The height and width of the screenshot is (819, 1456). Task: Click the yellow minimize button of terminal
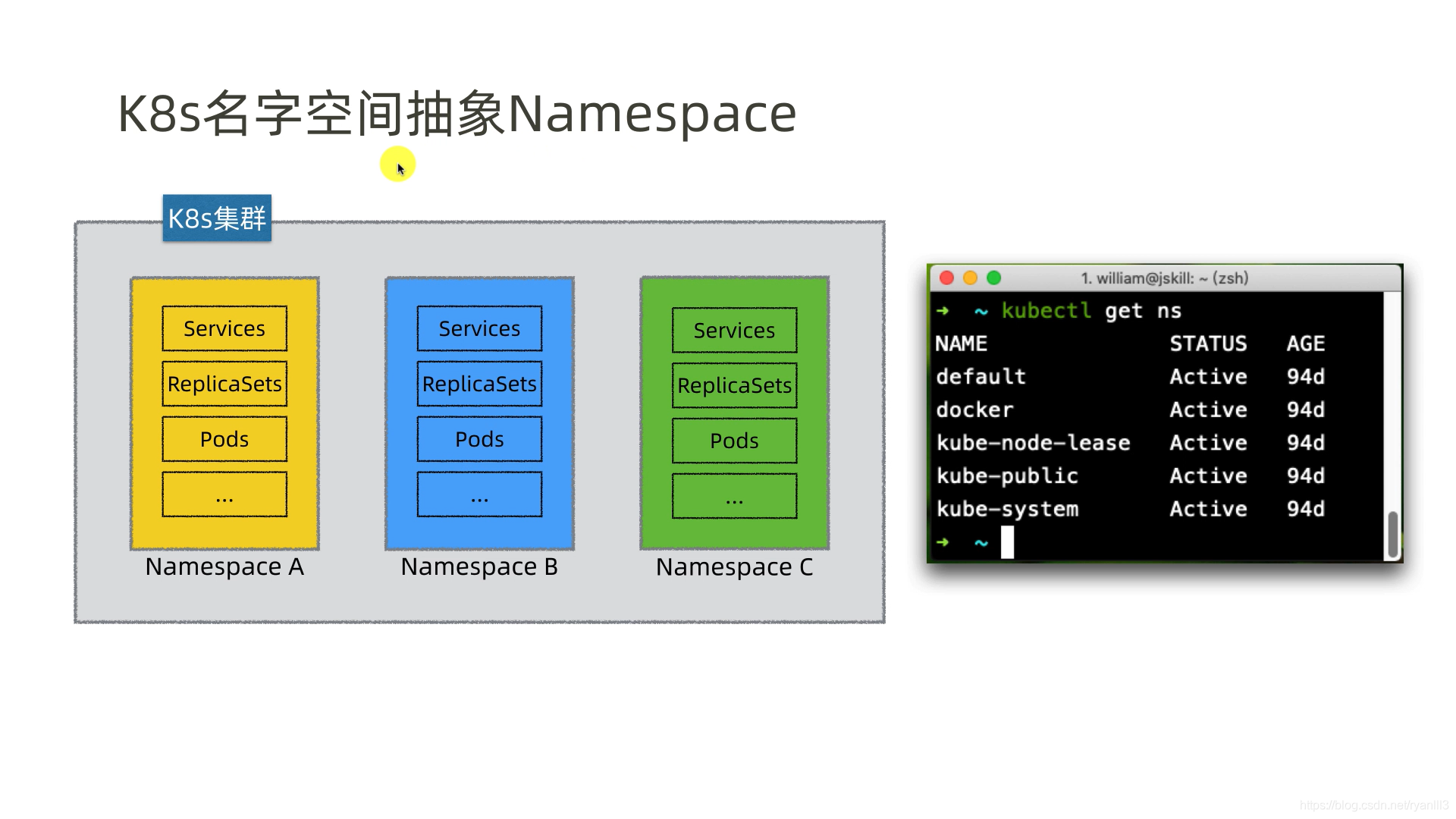[x=970, y=278]
